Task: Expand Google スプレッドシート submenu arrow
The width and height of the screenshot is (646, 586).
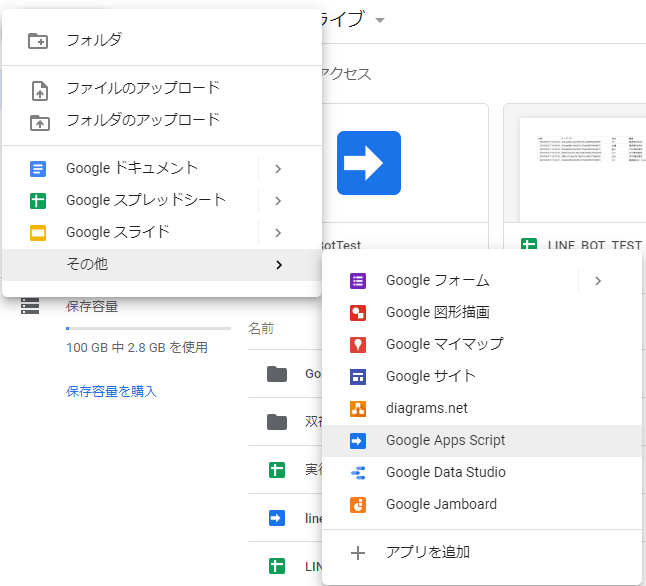Action: pyautogui.click(x=278, y=201)
